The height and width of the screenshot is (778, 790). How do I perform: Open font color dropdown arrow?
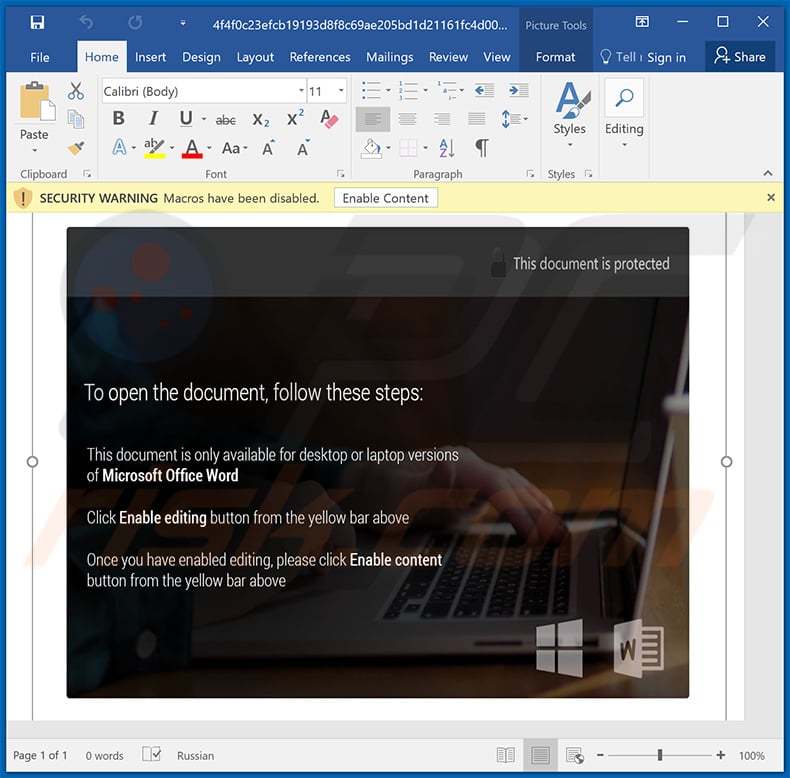[x=209, y=148]
